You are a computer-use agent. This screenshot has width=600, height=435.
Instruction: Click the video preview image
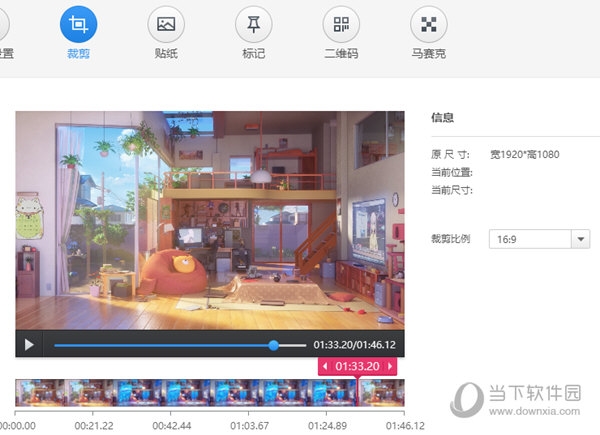pos(210,220)
